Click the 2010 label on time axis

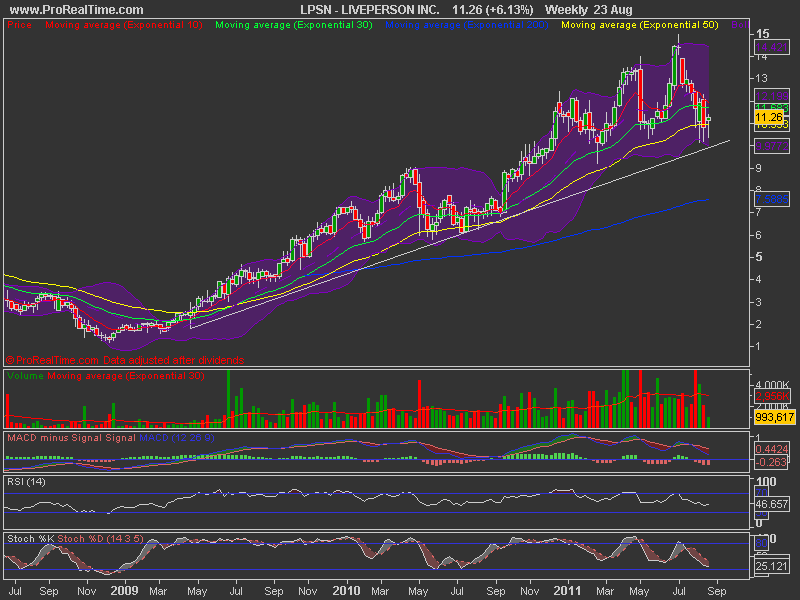(346, 591)
